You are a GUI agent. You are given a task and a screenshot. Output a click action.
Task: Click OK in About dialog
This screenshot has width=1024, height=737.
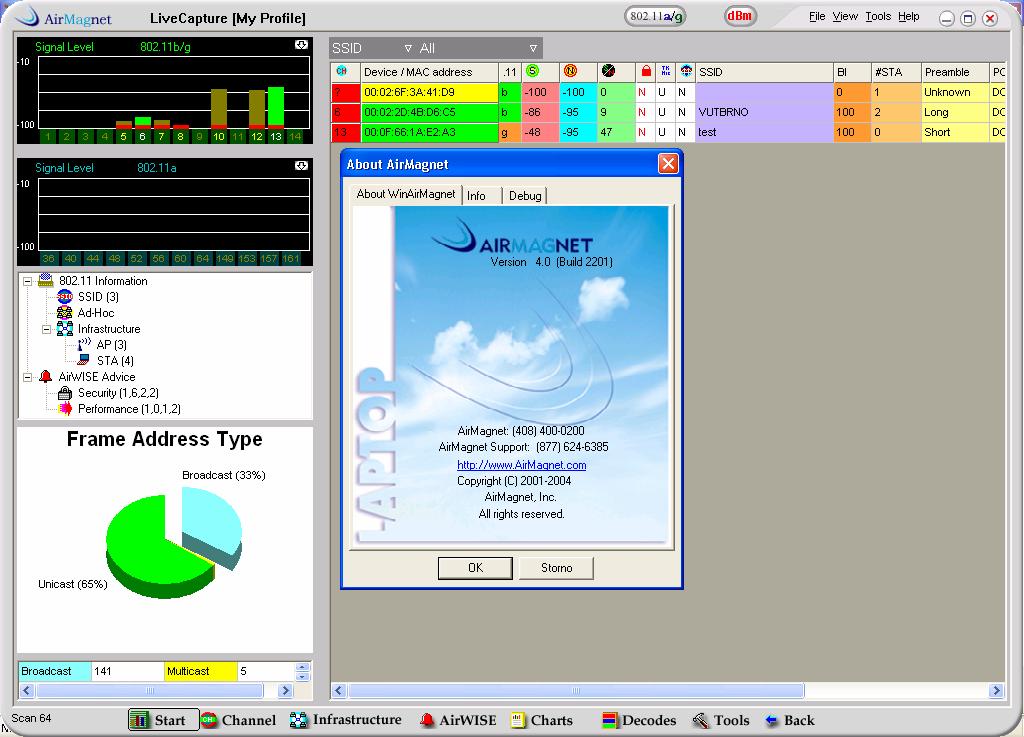point(475,568)
